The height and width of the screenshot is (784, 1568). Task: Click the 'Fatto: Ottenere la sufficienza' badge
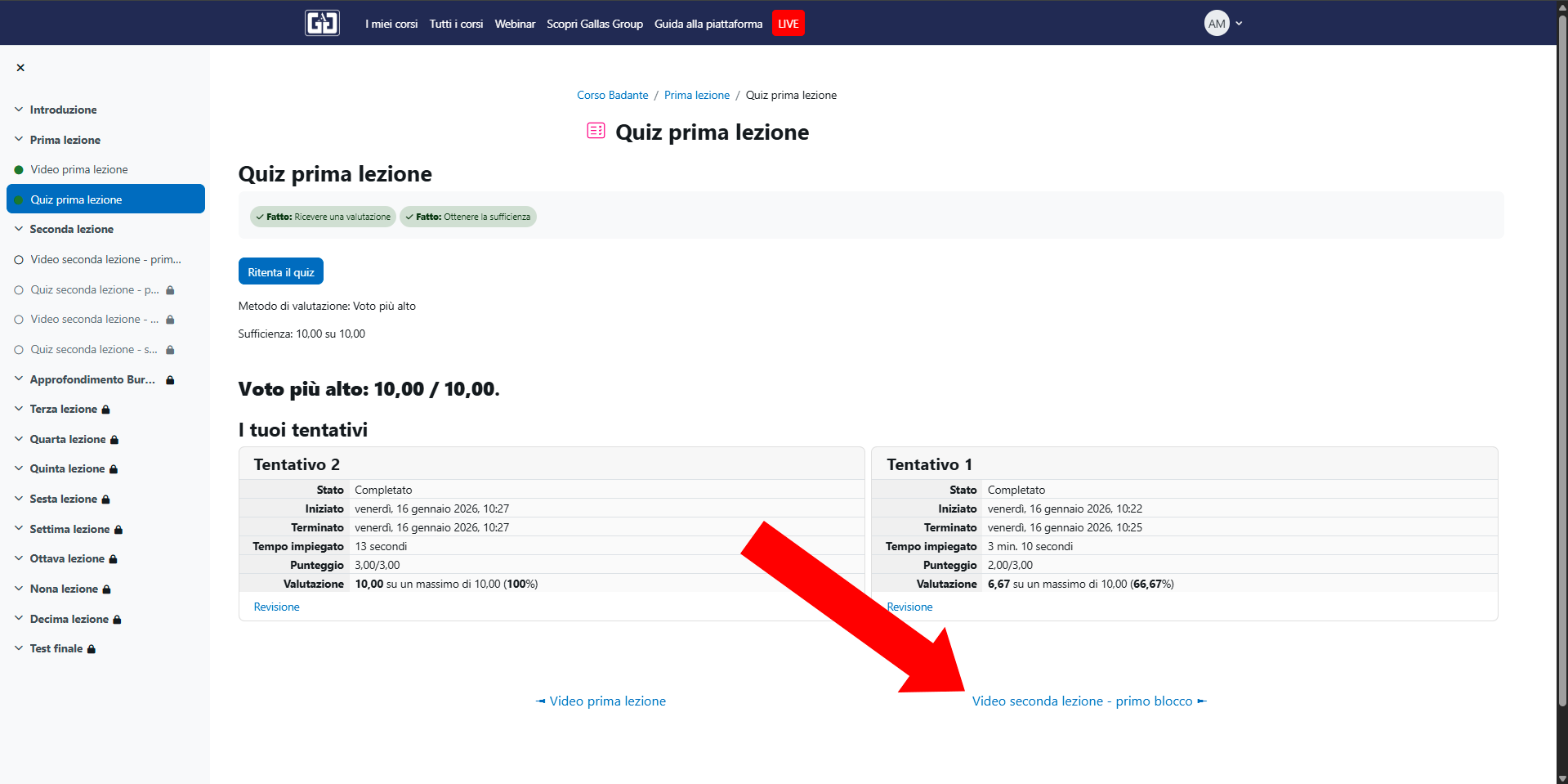click(x=467, y=217)
